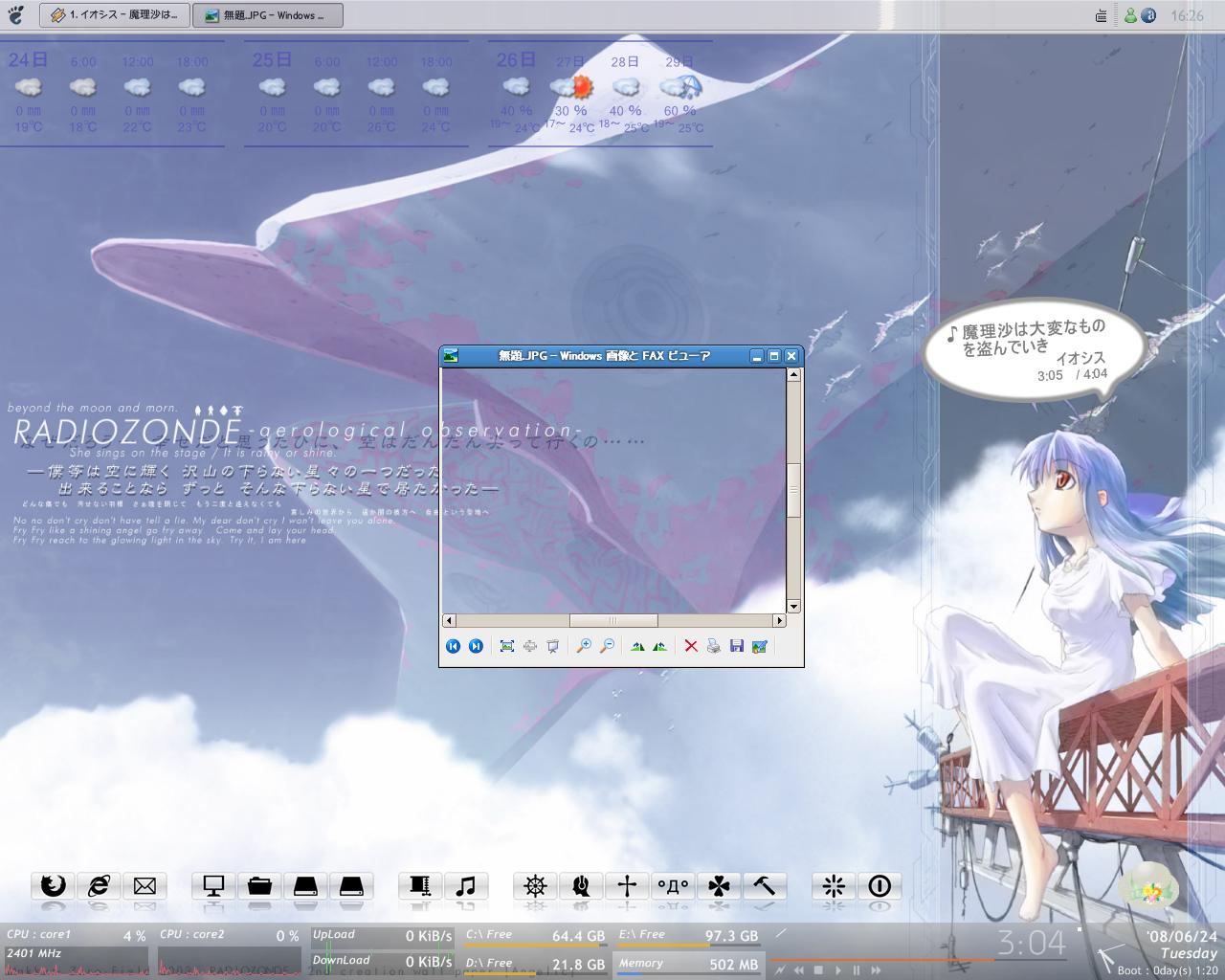Open Firefox from the bottom dock

(53, 886)
